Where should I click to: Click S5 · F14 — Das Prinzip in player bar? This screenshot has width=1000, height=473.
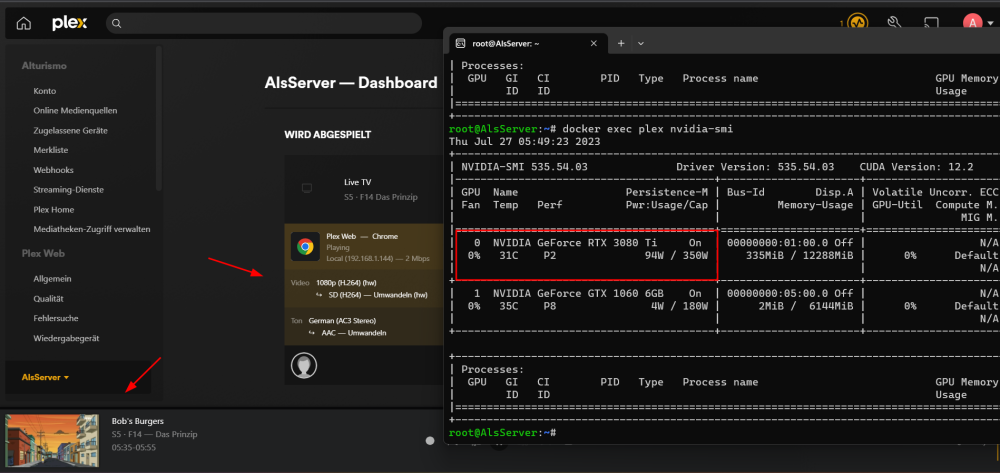pyautogui.click(x=154, y=435)
